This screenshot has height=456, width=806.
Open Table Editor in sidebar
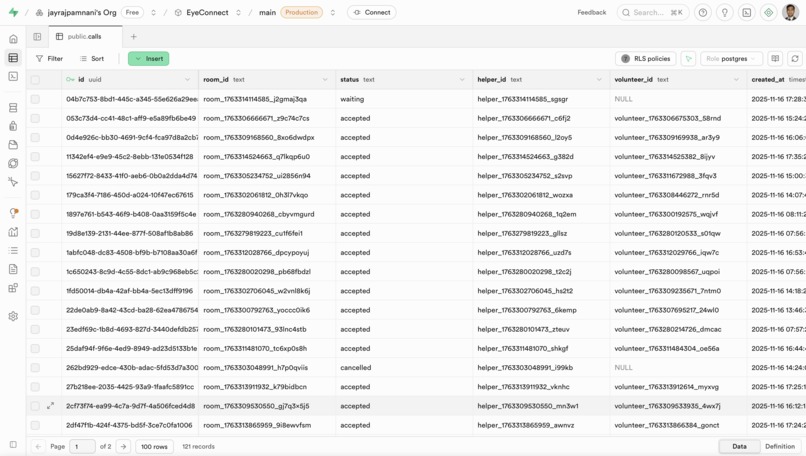(x=13, y=58)
